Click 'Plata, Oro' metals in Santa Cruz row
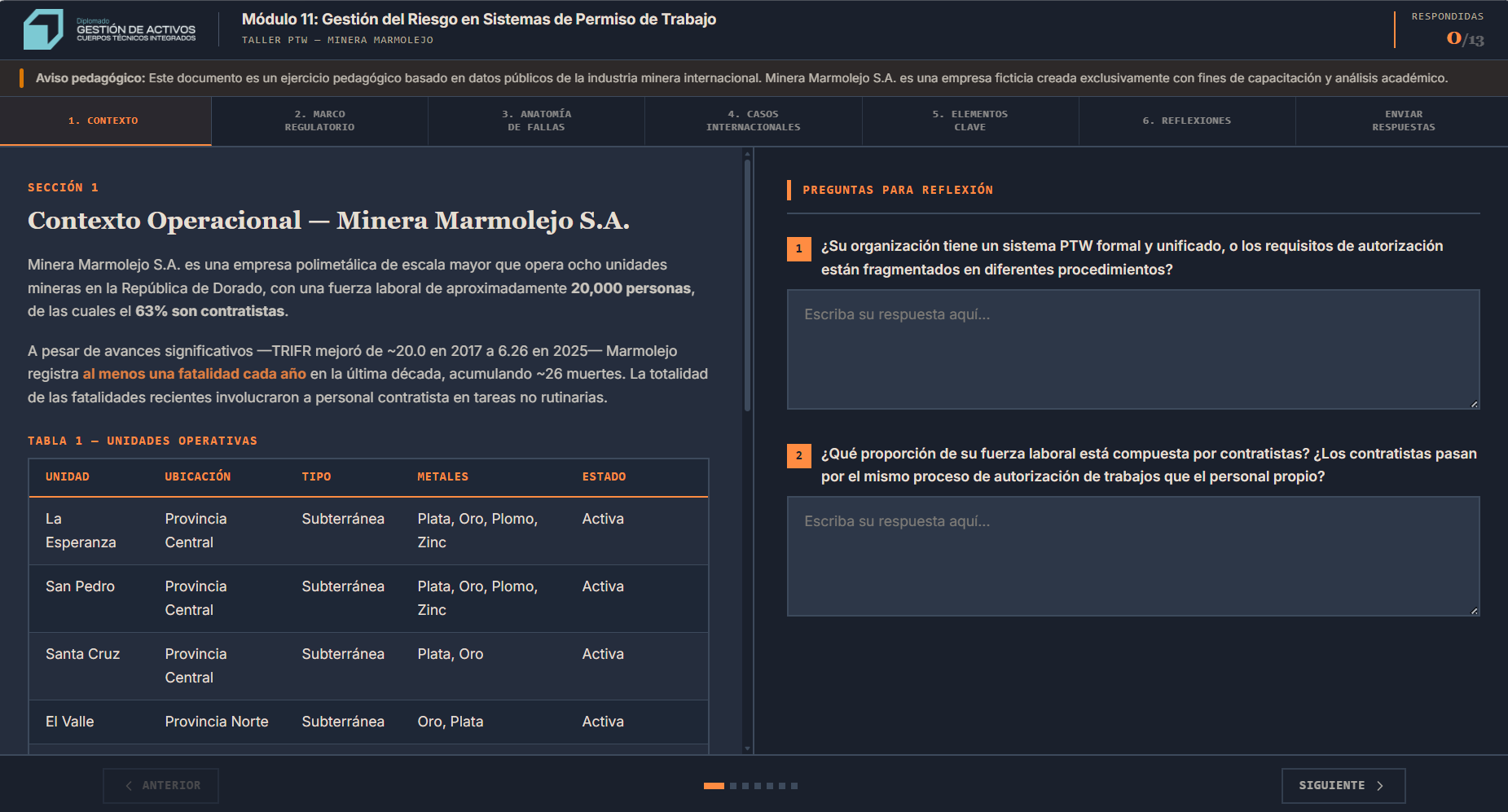This screenshot has width=1508, height=812. point(451,654)
